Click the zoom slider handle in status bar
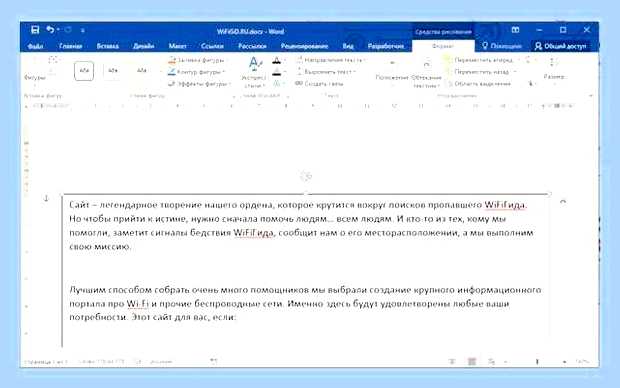Image resolution: width=620 pixels, height=388 pixels. 537,362
